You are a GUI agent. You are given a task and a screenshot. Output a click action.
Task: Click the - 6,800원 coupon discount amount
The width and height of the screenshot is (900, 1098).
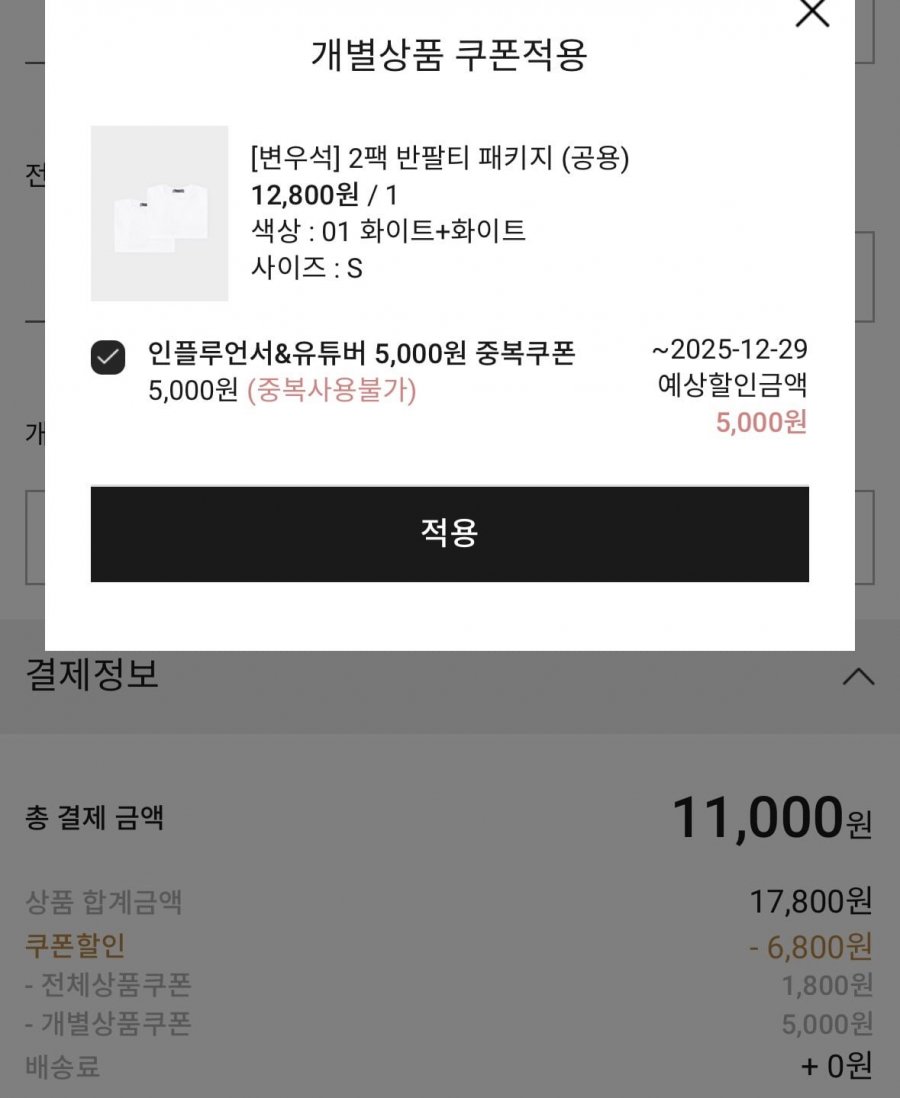810,945
